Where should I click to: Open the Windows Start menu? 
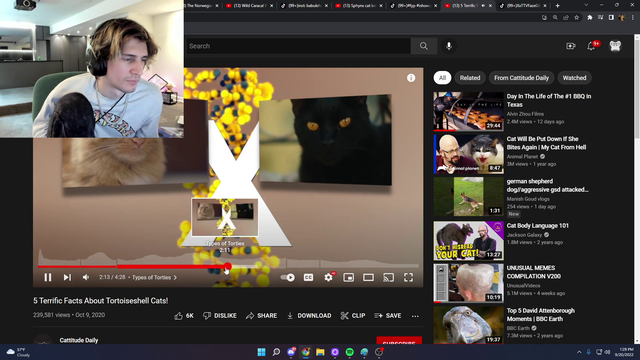tap(262, 352)
